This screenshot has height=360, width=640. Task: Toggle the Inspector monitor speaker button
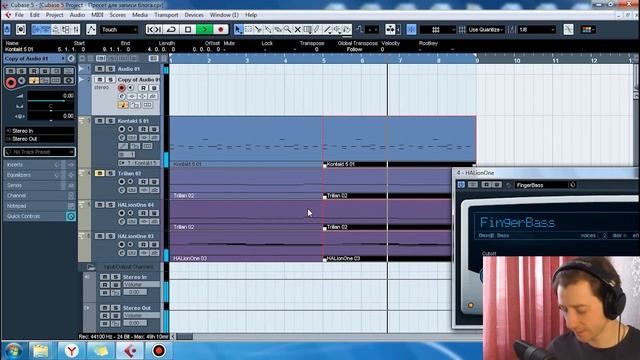22,81
